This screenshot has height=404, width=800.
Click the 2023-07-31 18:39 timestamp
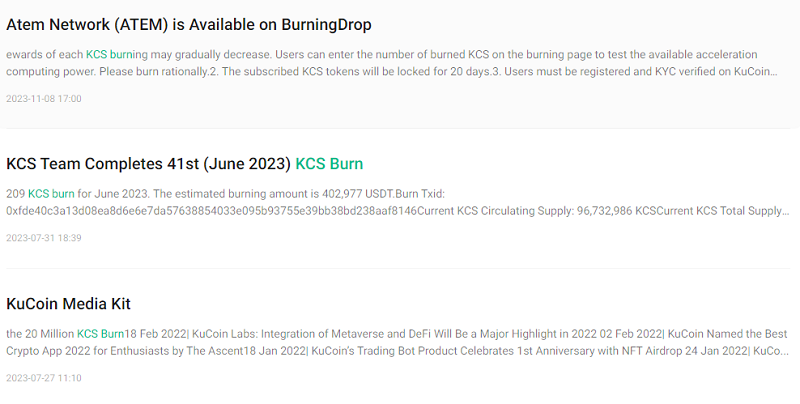click(44, 238)
